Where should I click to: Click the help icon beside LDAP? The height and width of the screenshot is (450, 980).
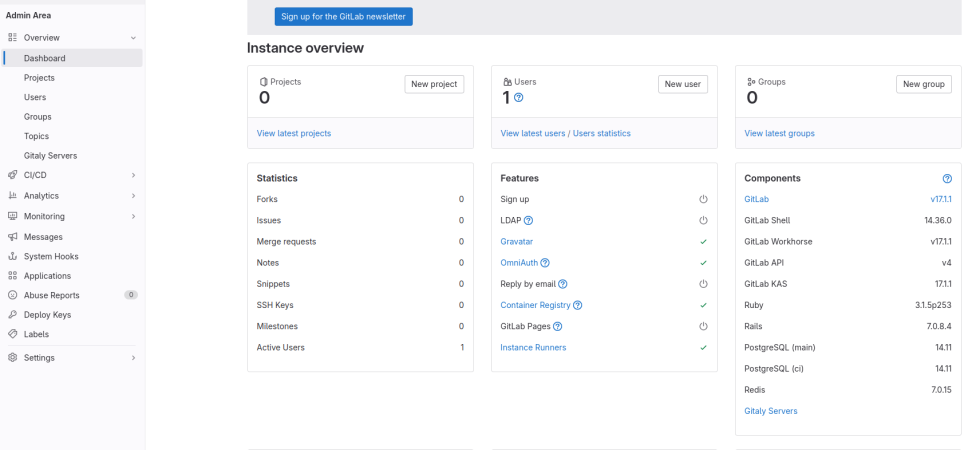click(528, 220)
